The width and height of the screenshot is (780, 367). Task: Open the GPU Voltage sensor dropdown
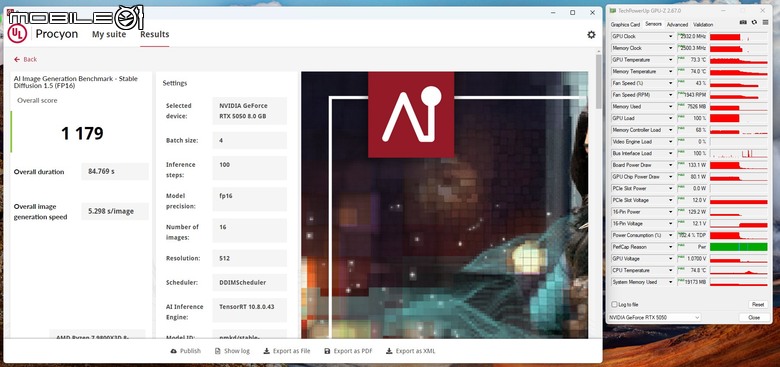(x=671, y=259)
